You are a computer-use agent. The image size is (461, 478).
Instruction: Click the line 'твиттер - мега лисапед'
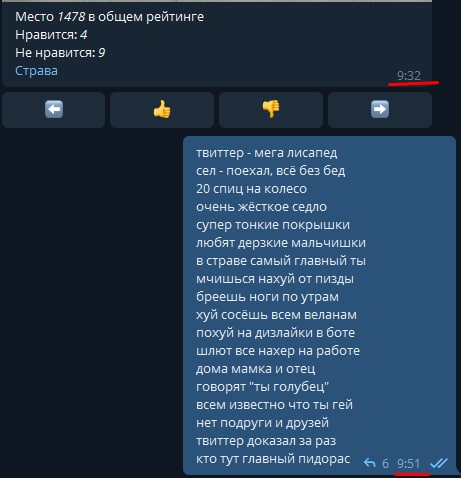267,153
